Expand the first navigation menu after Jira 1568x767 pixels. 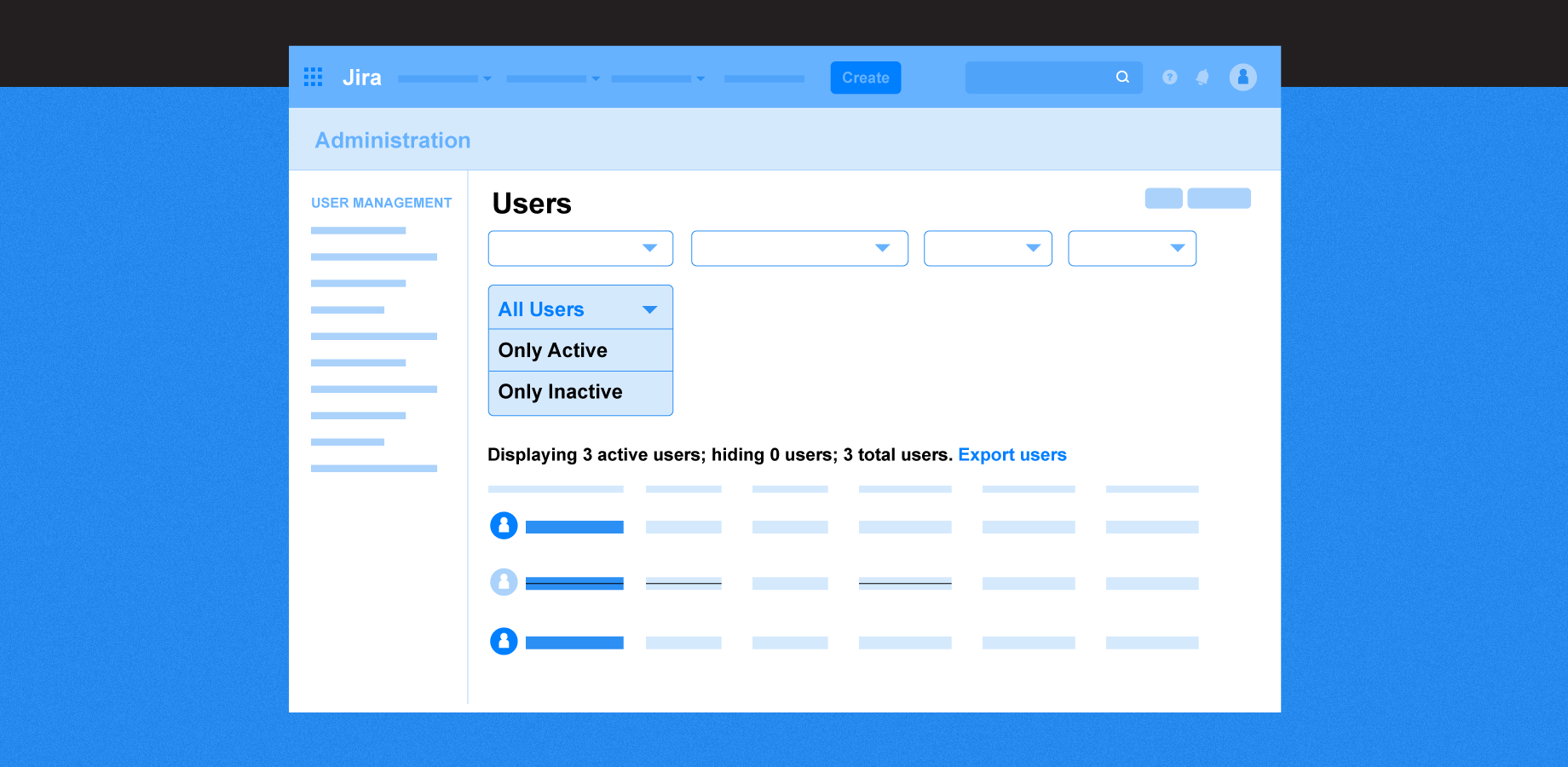point(445,78)
